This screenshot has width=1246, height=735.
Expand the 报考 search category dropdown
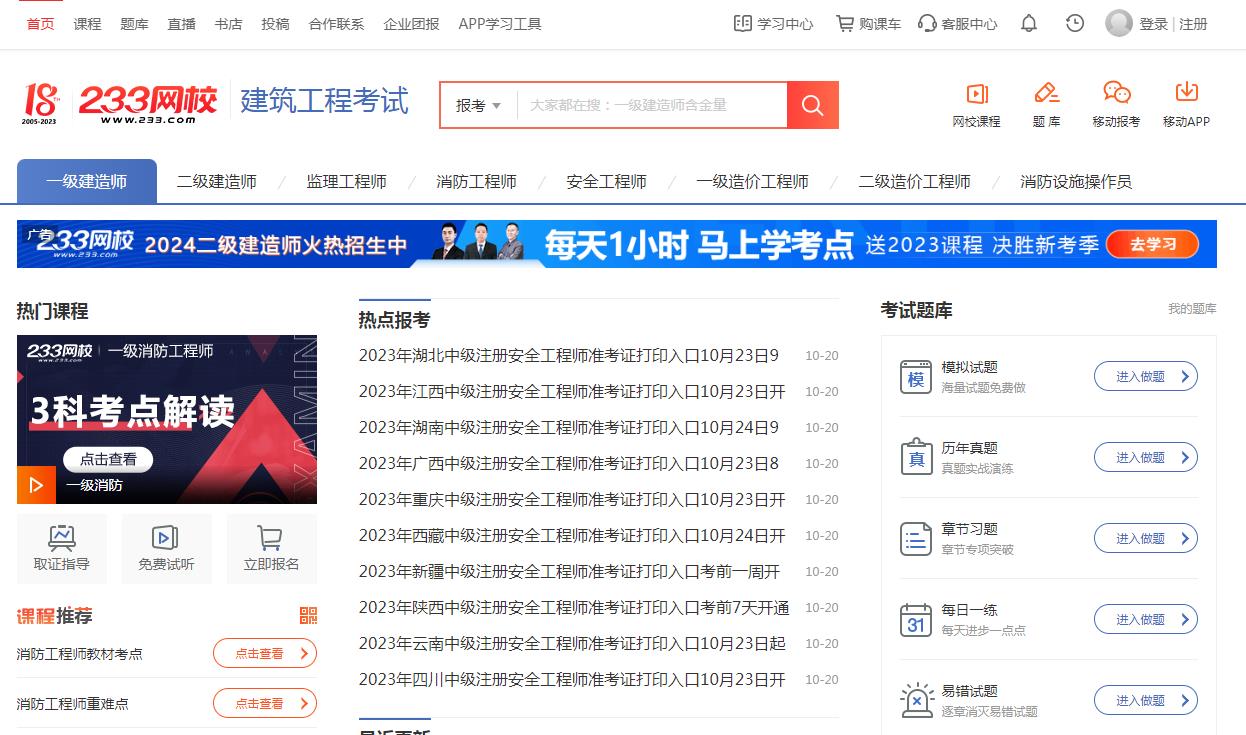(x=478, y=105)
